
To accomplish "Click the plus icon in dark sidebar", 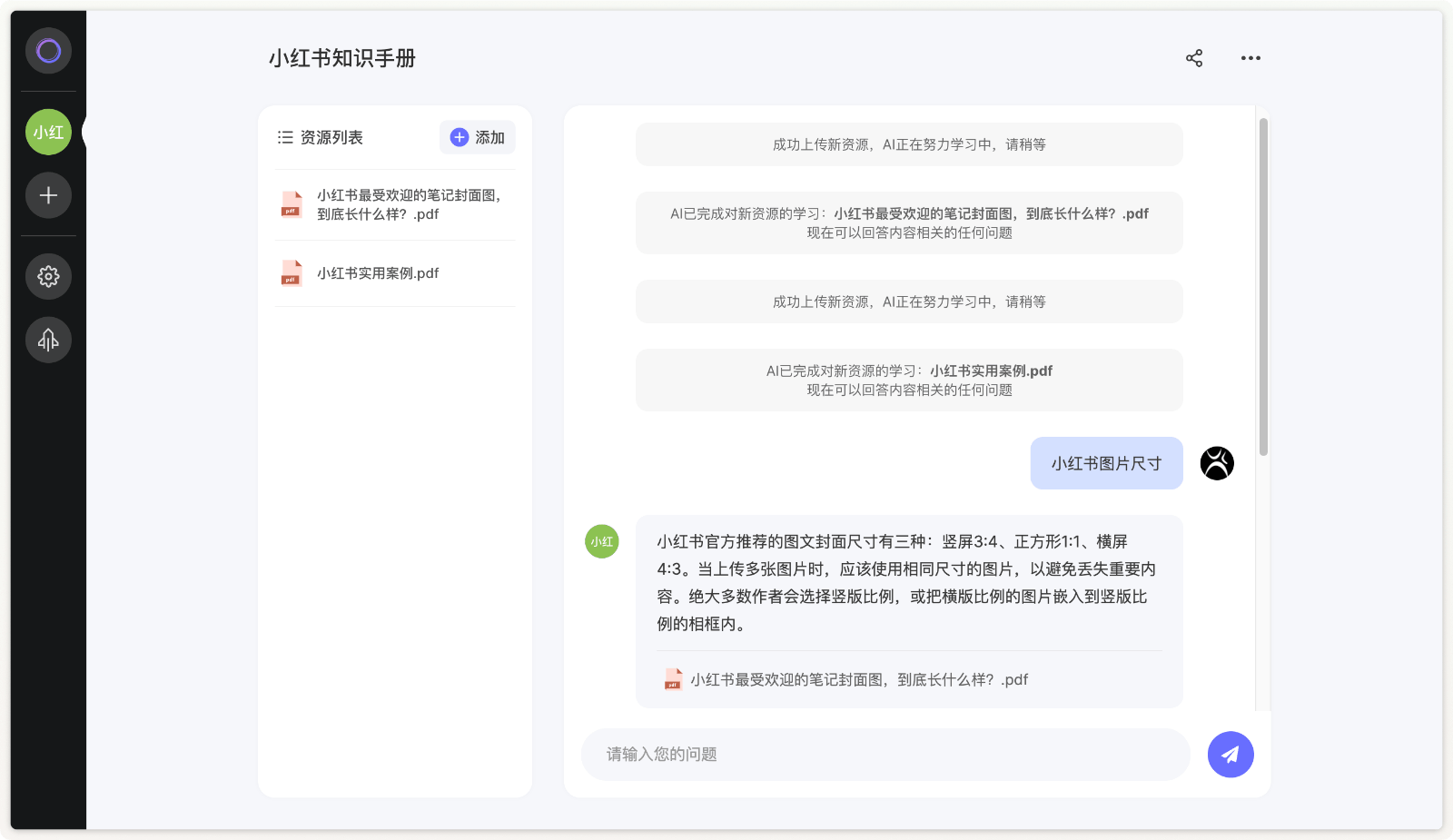I will pyautogui.click(x=48, y=195).
